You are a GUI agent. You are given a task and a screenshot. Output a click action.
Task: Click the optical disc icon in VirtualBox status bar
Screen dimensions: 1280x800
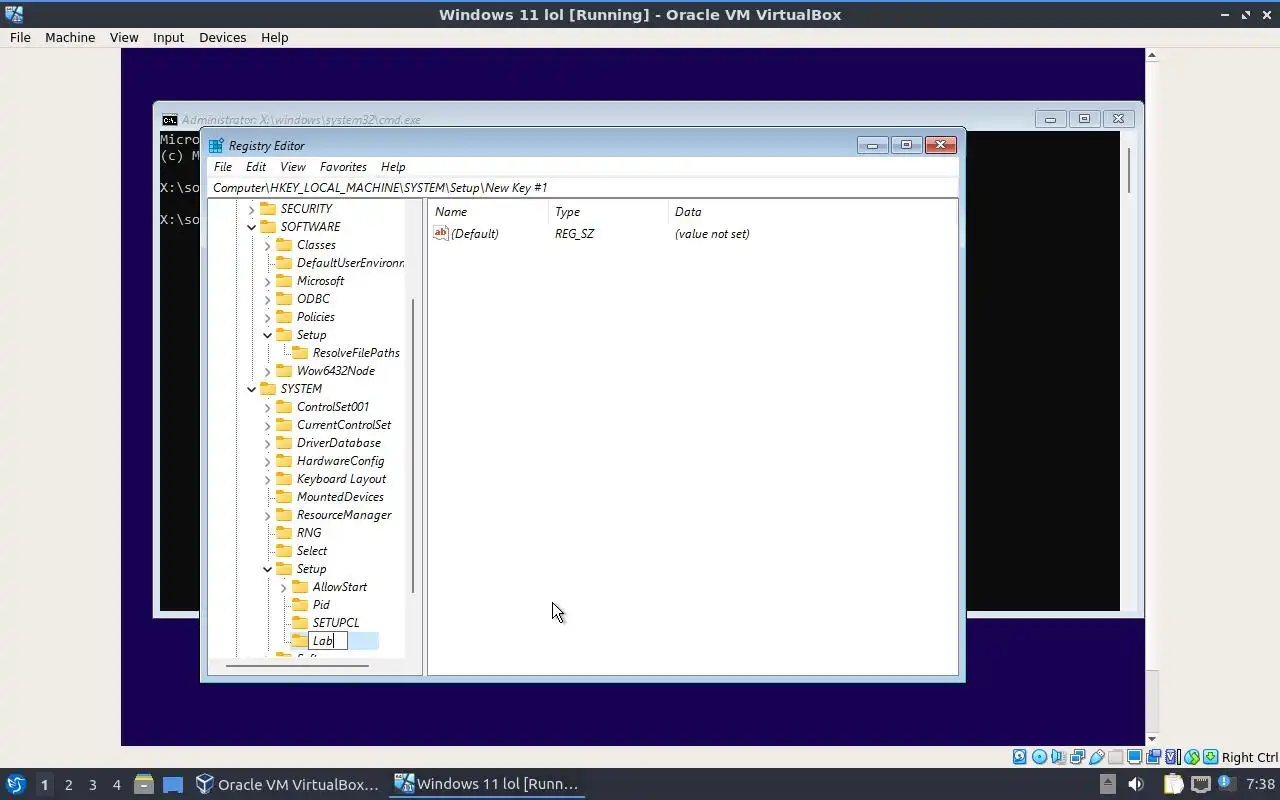pyautogui.click(x=1039, y=757)
